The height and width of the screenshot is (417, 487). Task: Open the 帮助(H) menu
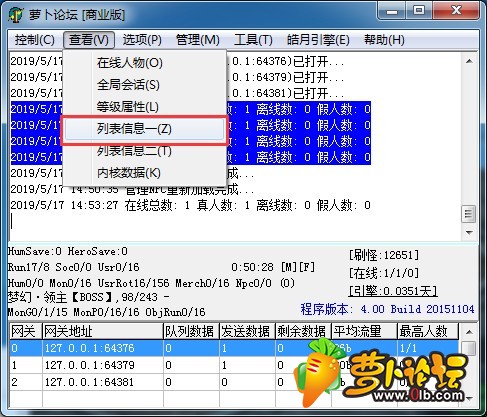tap(384, 40)
